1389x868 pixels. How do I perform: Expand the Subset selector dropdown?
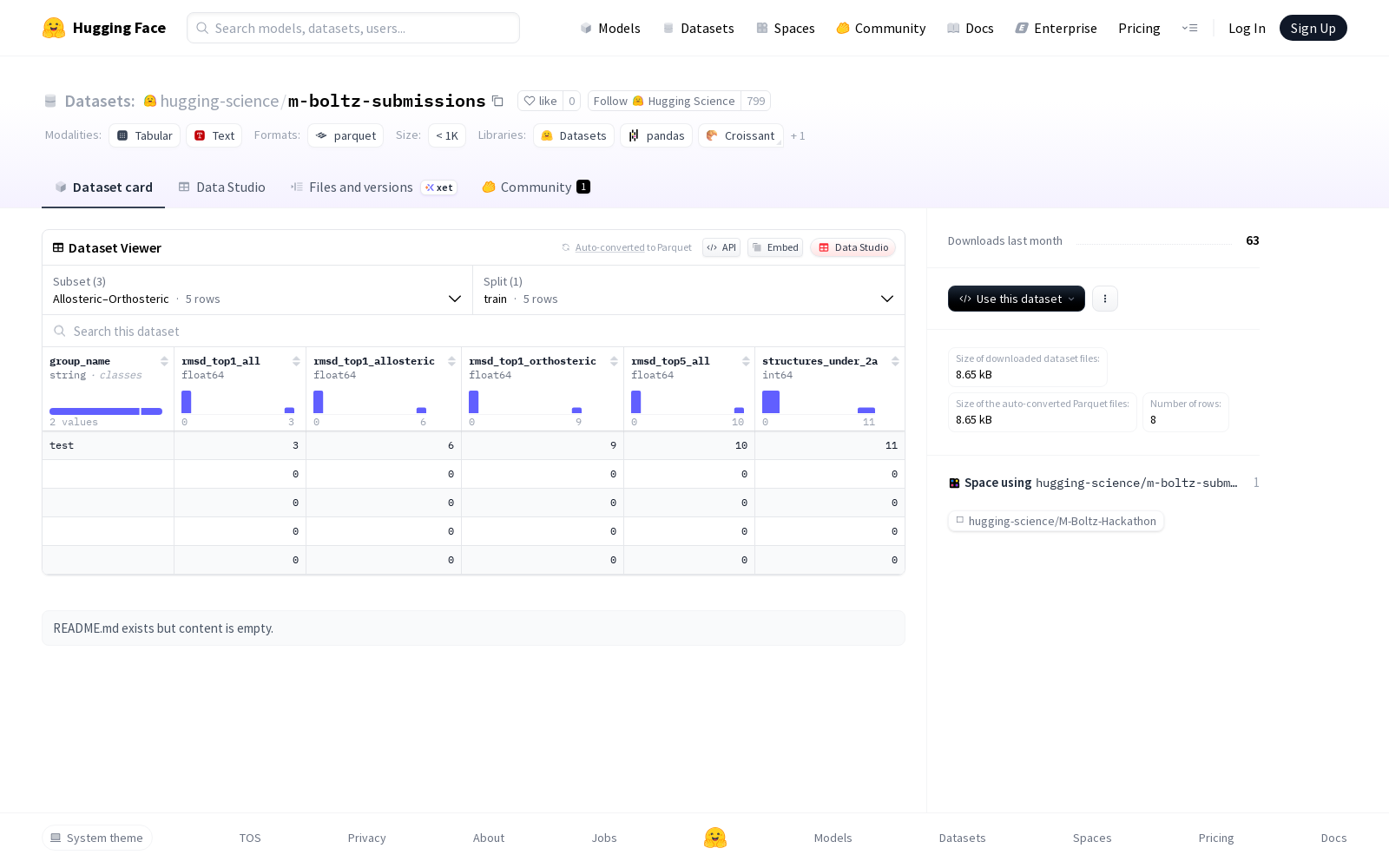click(257, 290)
